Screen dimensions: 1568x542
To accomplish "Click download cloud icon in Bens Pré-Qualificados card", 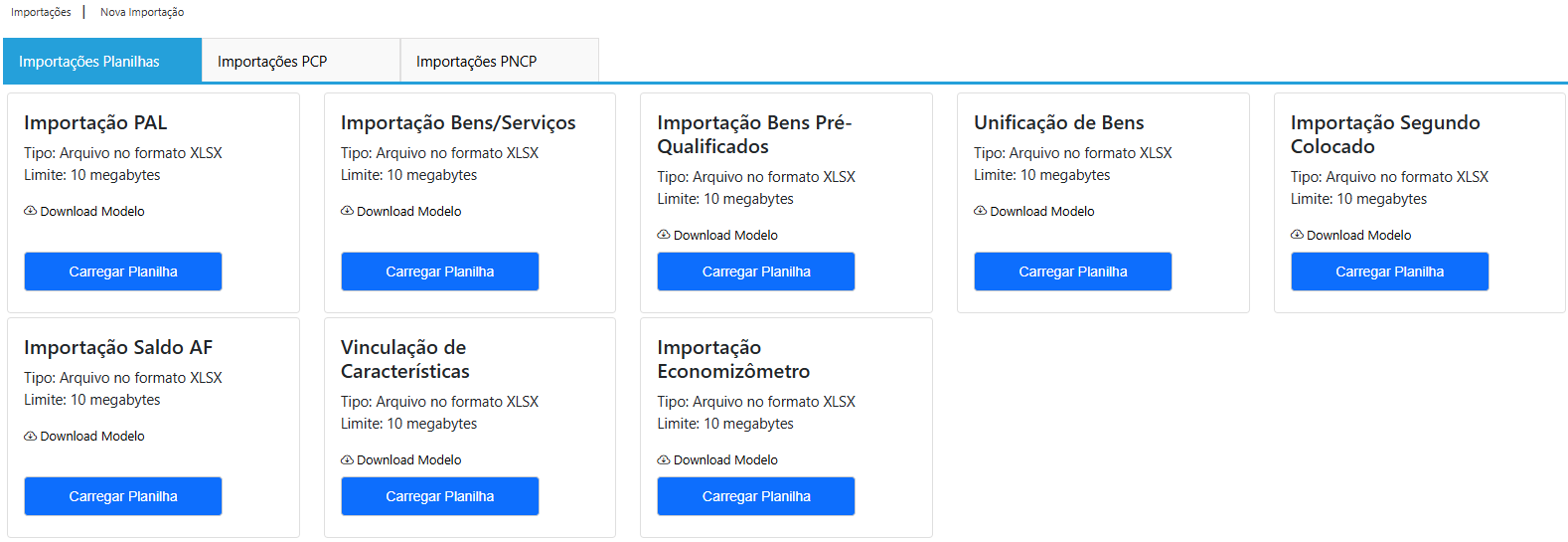I will (664, 235).
